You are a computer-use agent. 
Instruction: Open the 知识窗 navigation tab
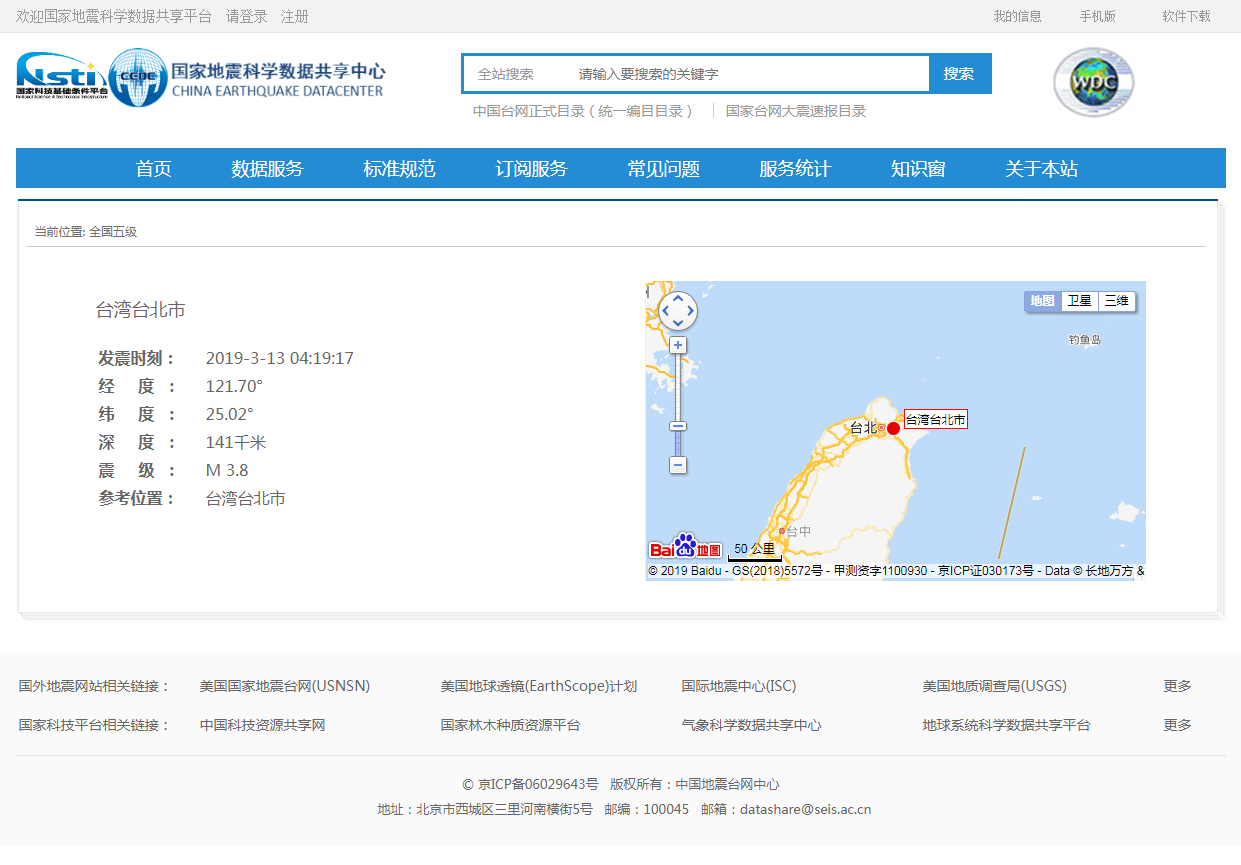click(x=917, y=168)
